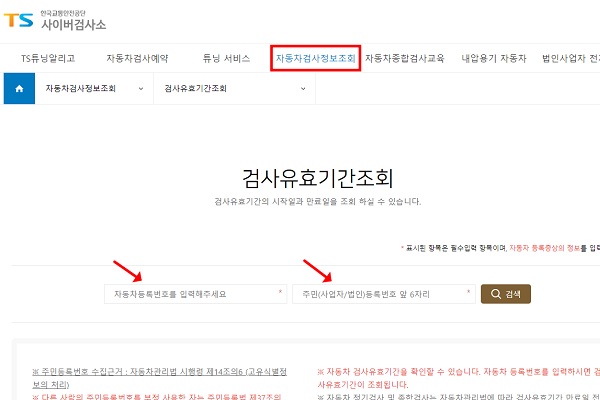Open the 튜닝 서비스 menu
Screen dimensions: 600x400
coord(226,58)
